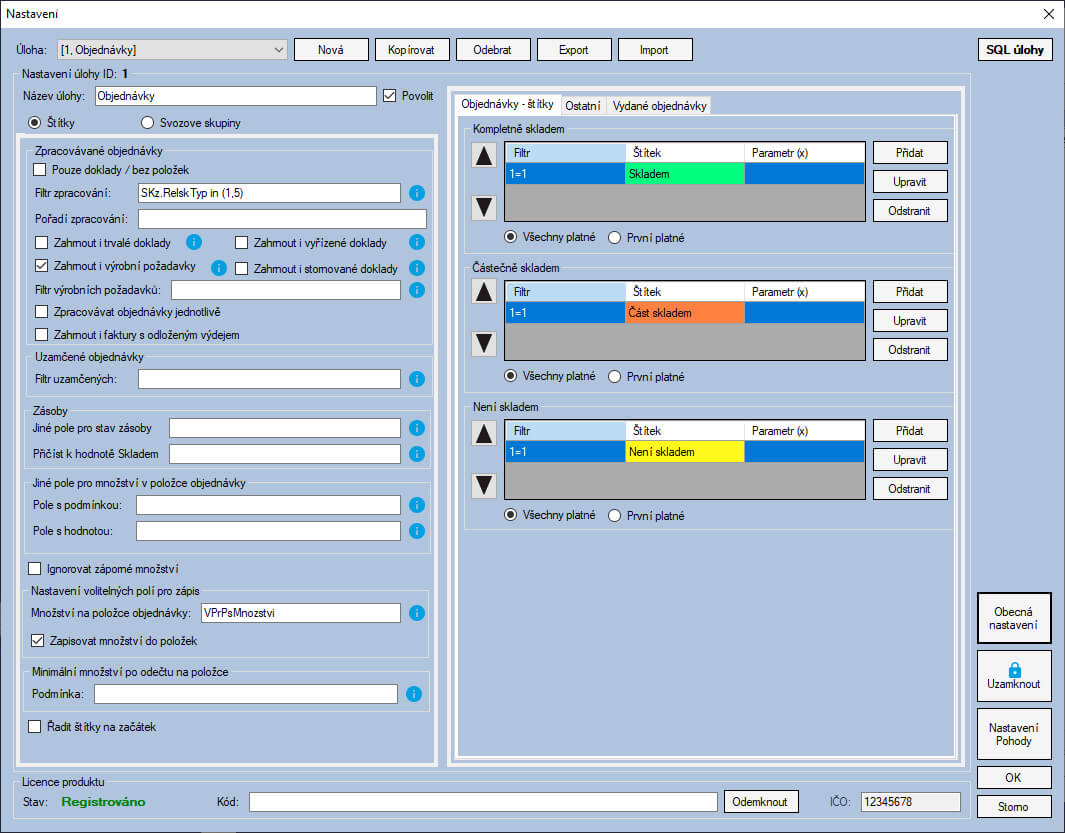Move filter up in Kompletně skladem list

(484, 155)
